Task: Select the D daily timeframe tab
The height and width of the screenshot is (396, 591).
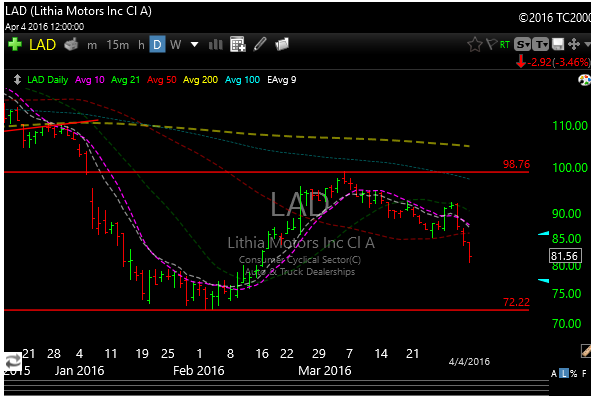Action: 157,45
